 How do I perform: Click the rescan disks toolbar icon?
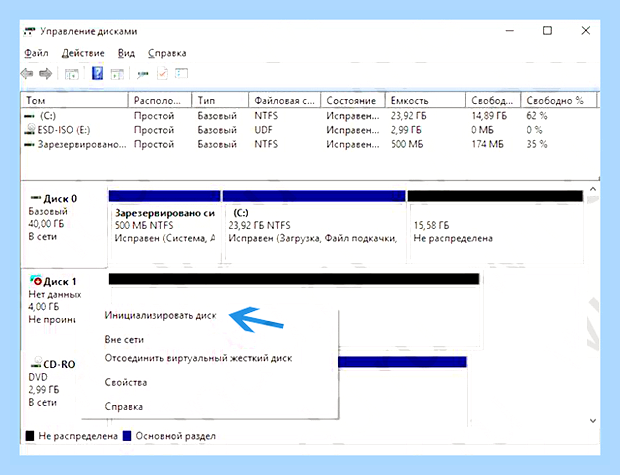pyautogui.click(x=142, y=74)
